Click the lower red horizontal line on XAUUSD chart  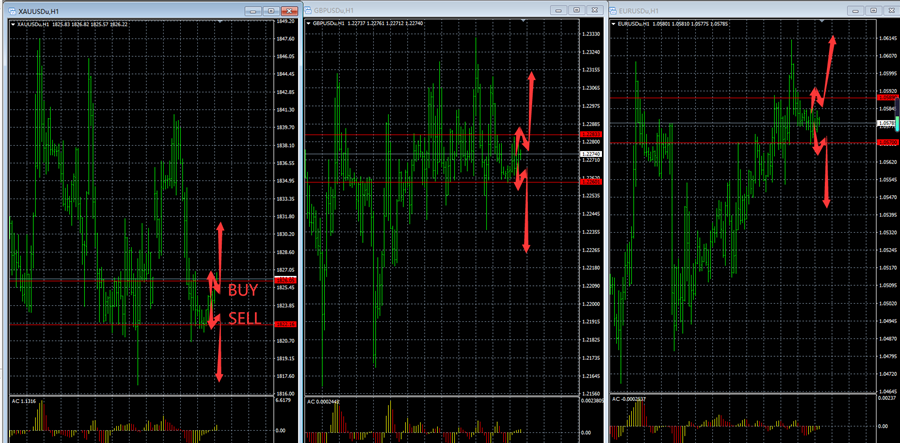pos(100,324)
